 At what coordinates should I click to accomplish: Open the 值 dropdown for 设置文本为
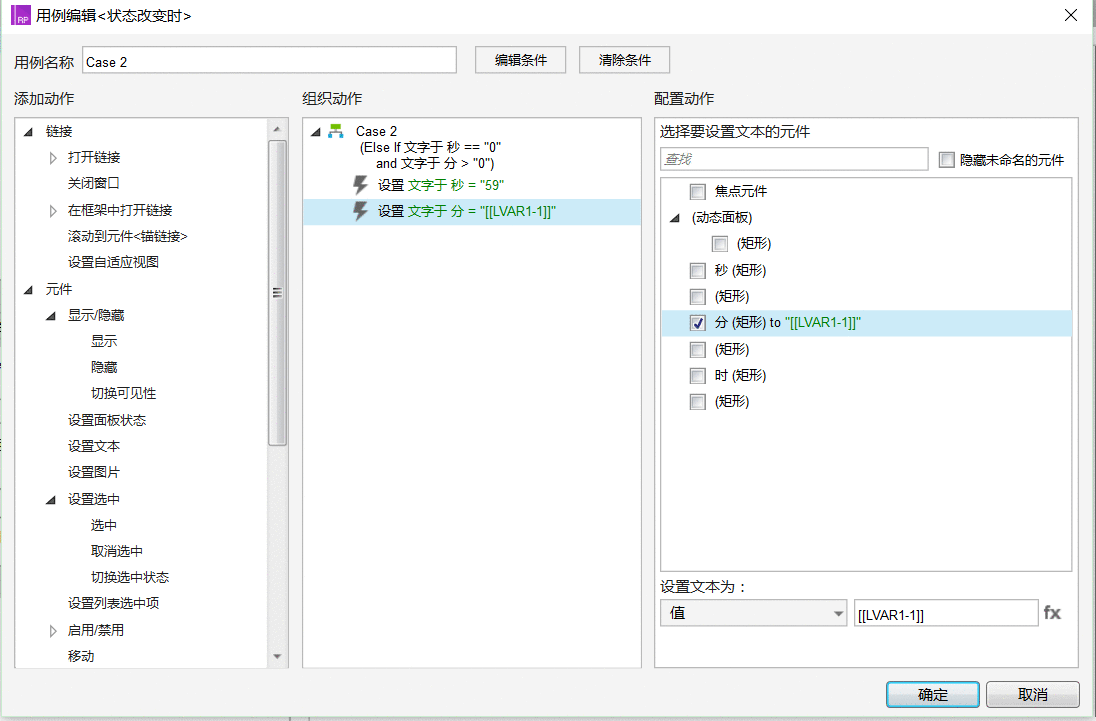pos(753,613)
